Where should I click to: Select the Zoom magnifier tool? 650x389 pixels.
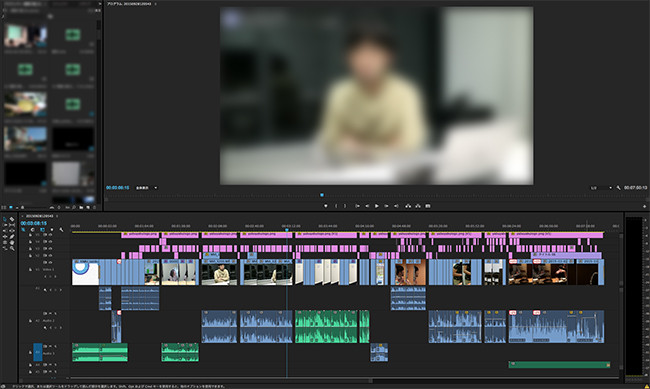tap(12, 248)
